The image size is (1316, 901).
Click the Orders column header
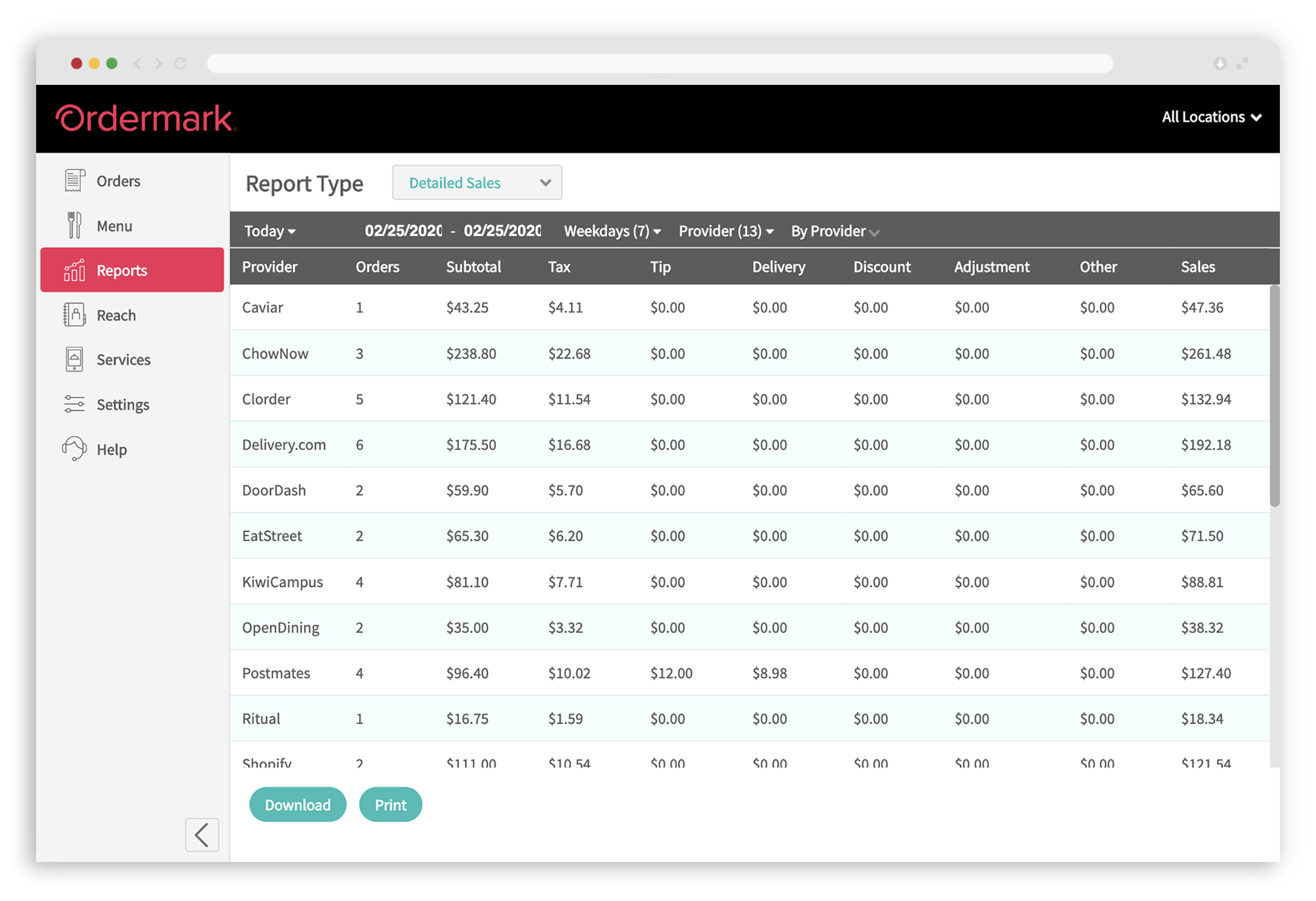[377, 266]
